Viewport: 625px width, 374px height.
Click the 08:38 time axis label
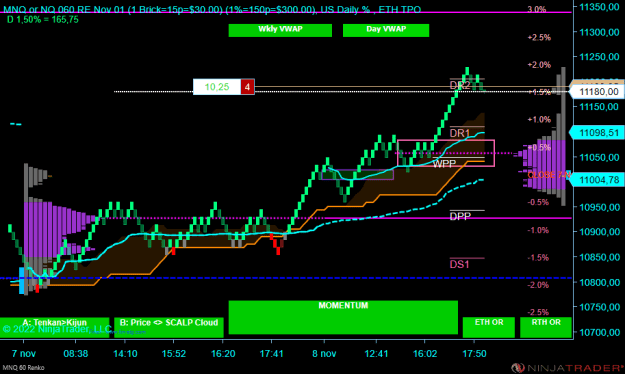click(x=75, y=354)
